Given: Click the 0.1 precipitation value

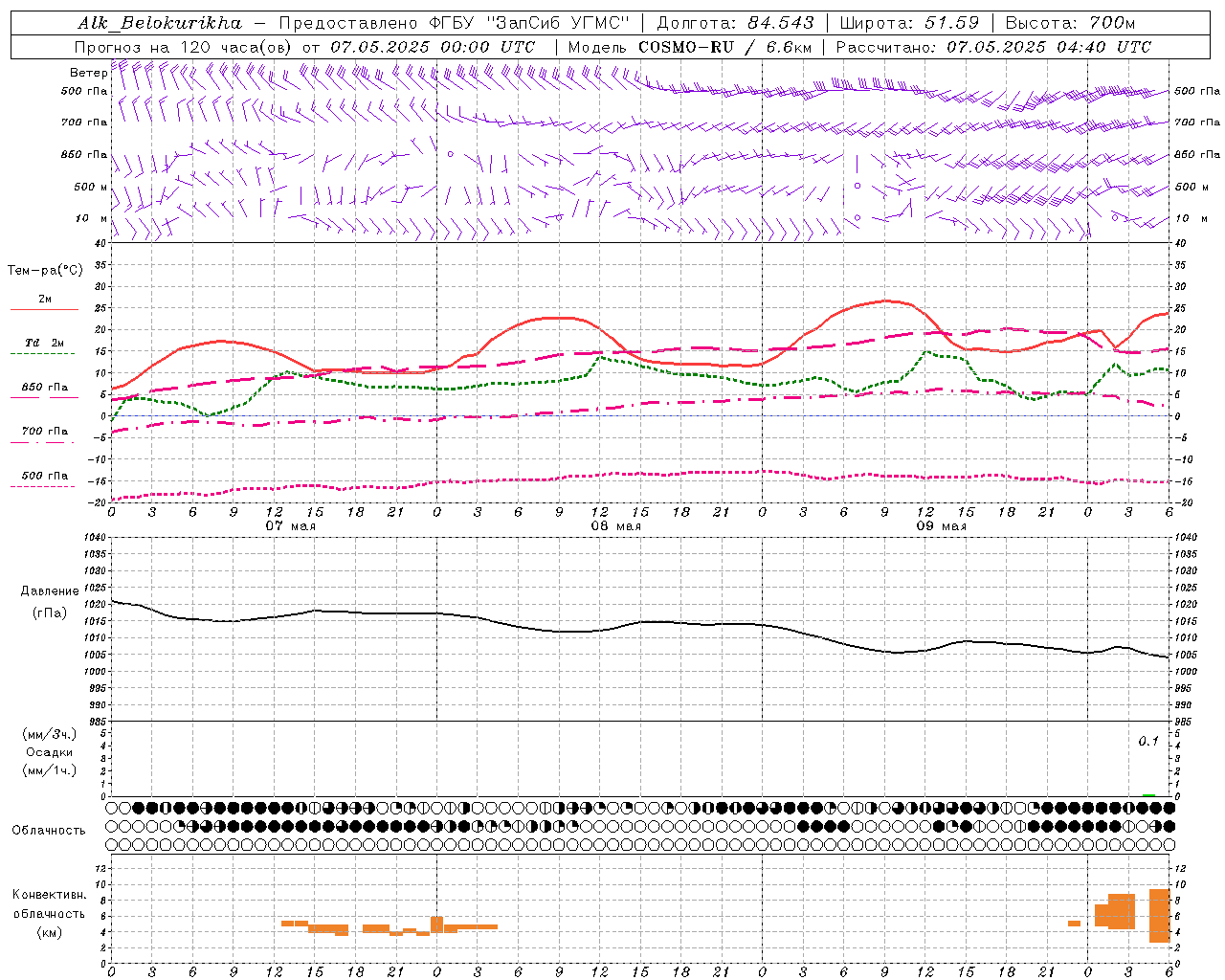Looking at the screenshot, I should coord(1147,742).
